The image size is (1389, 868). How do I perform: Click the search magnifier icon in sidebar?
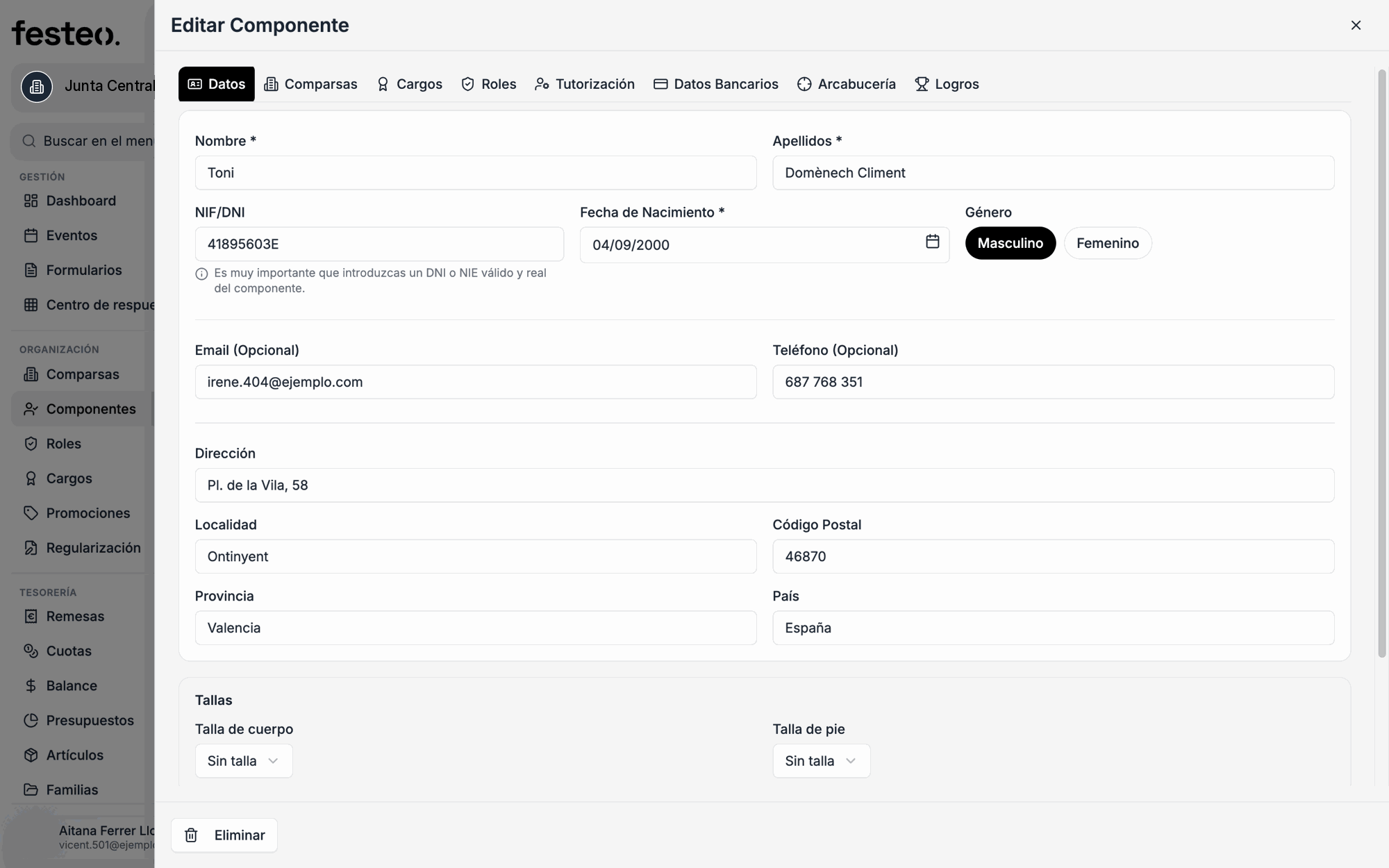pyautogui.click(x=29, y=141)
